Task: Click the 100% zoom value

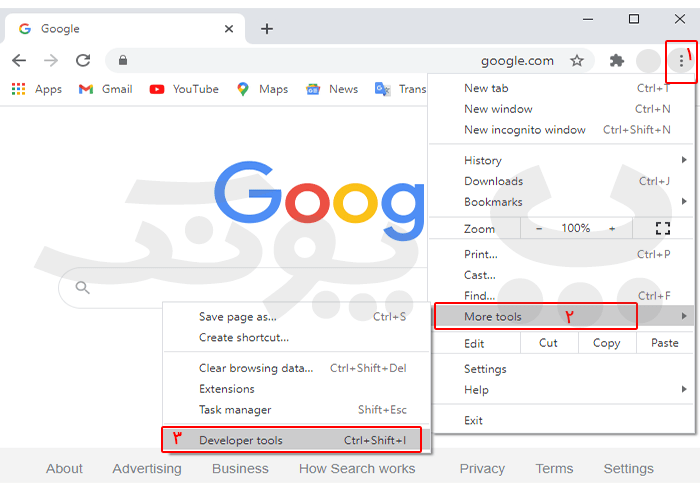Action: tap(575, 228)
